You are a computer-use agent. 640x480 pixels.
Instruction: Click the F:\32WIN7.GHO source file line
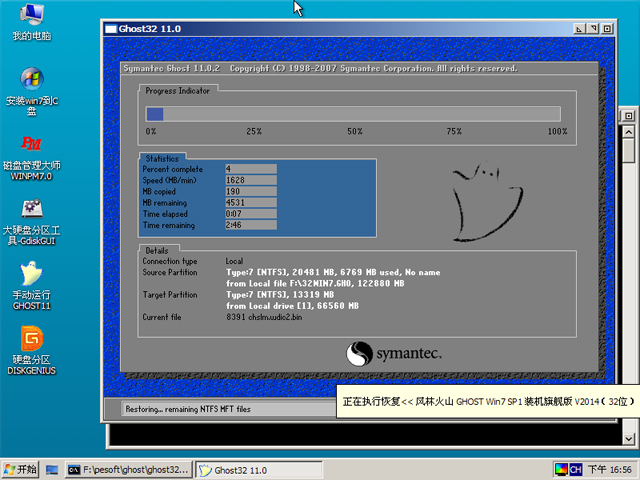(315, 283)
